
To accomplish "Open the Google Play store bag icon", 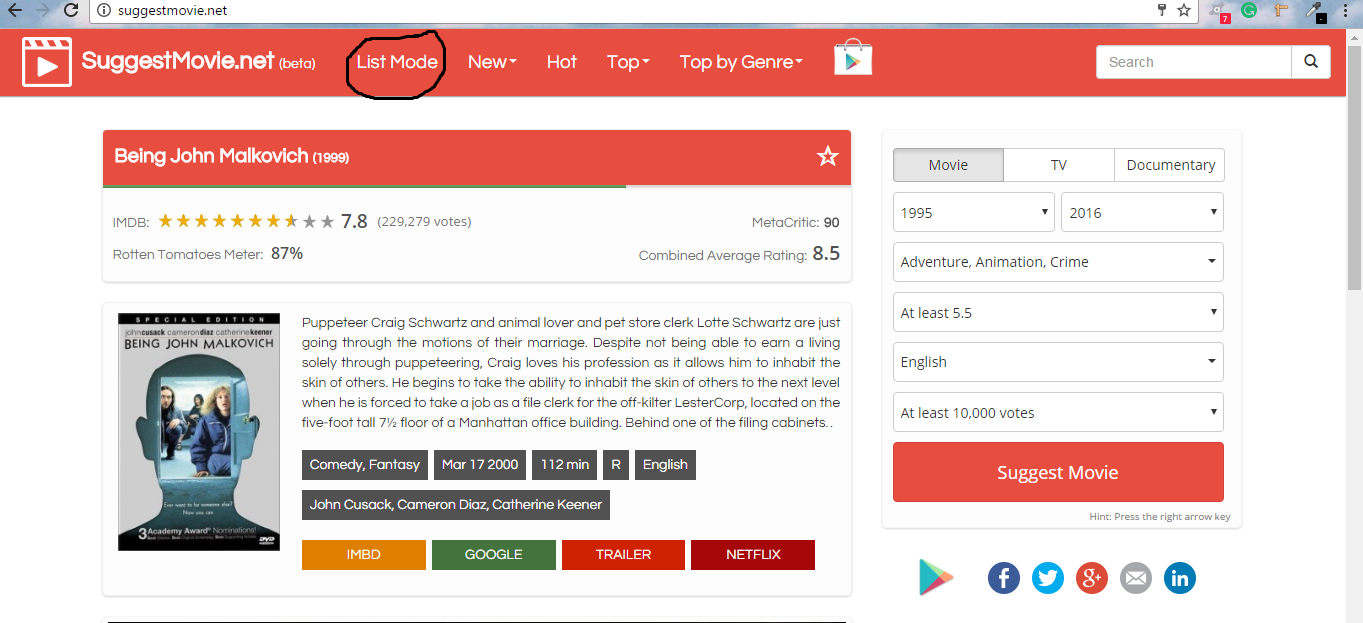I will (853, 58).
